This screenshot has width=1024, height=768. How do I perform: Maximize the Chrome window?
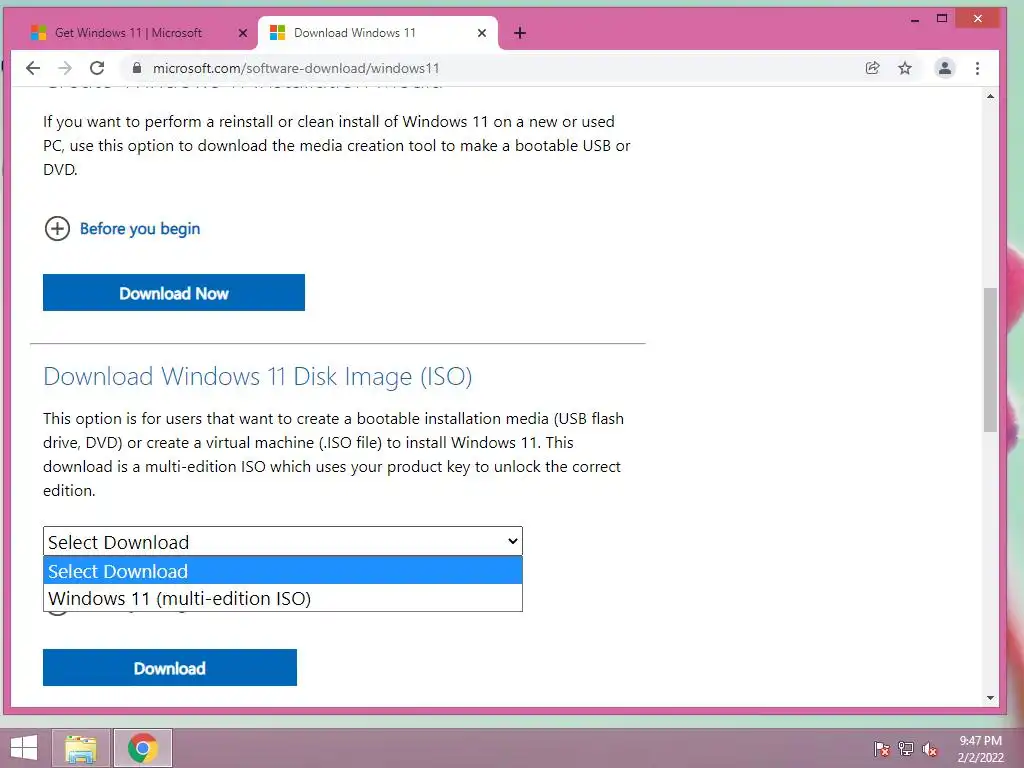click(x=942, y=19)
